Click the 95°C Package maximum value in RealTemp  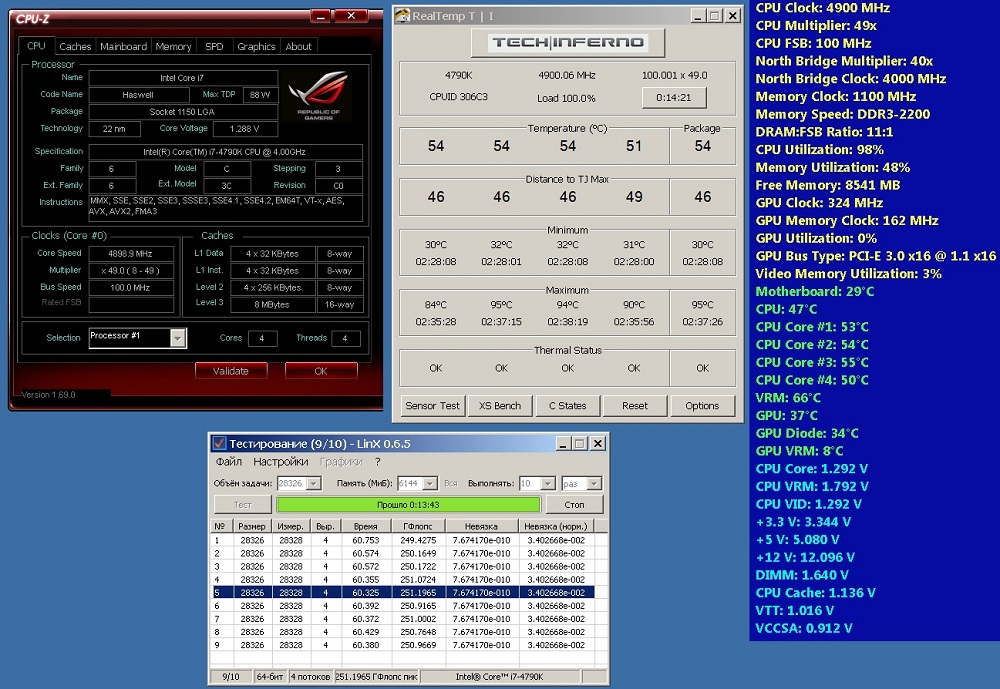coord(702,305)
